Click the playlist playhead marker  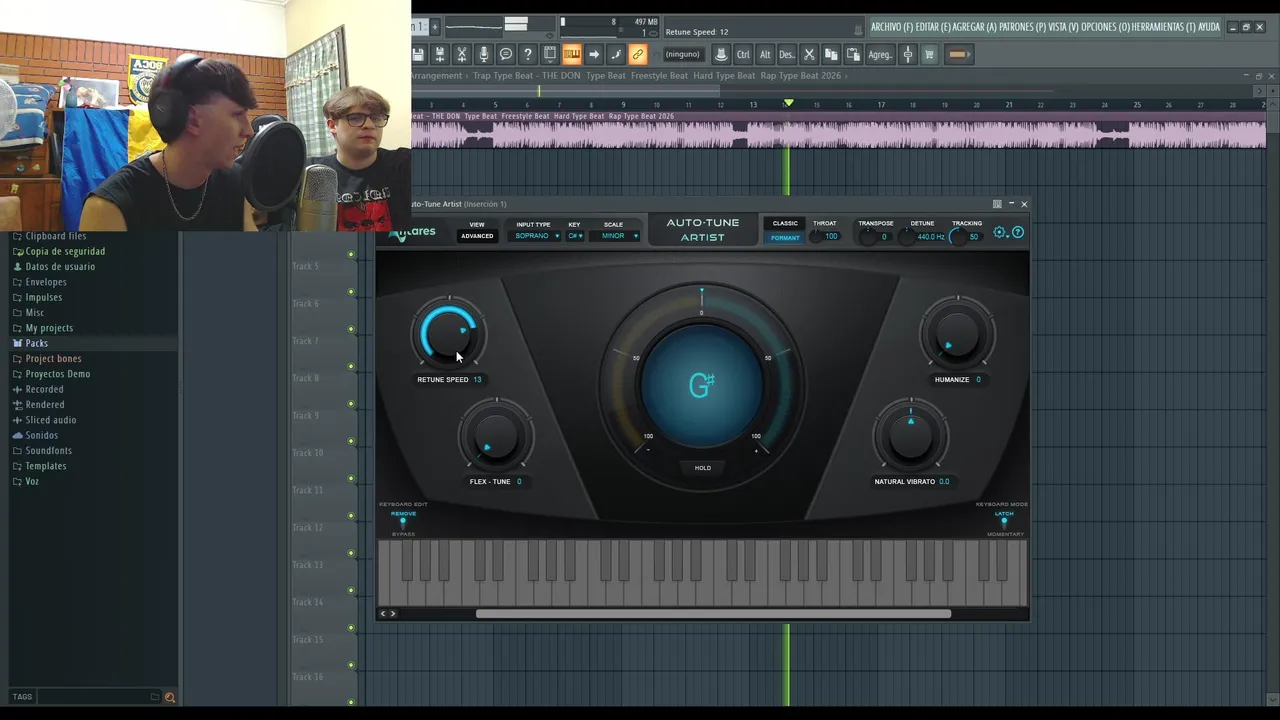(x=788, y=103)
